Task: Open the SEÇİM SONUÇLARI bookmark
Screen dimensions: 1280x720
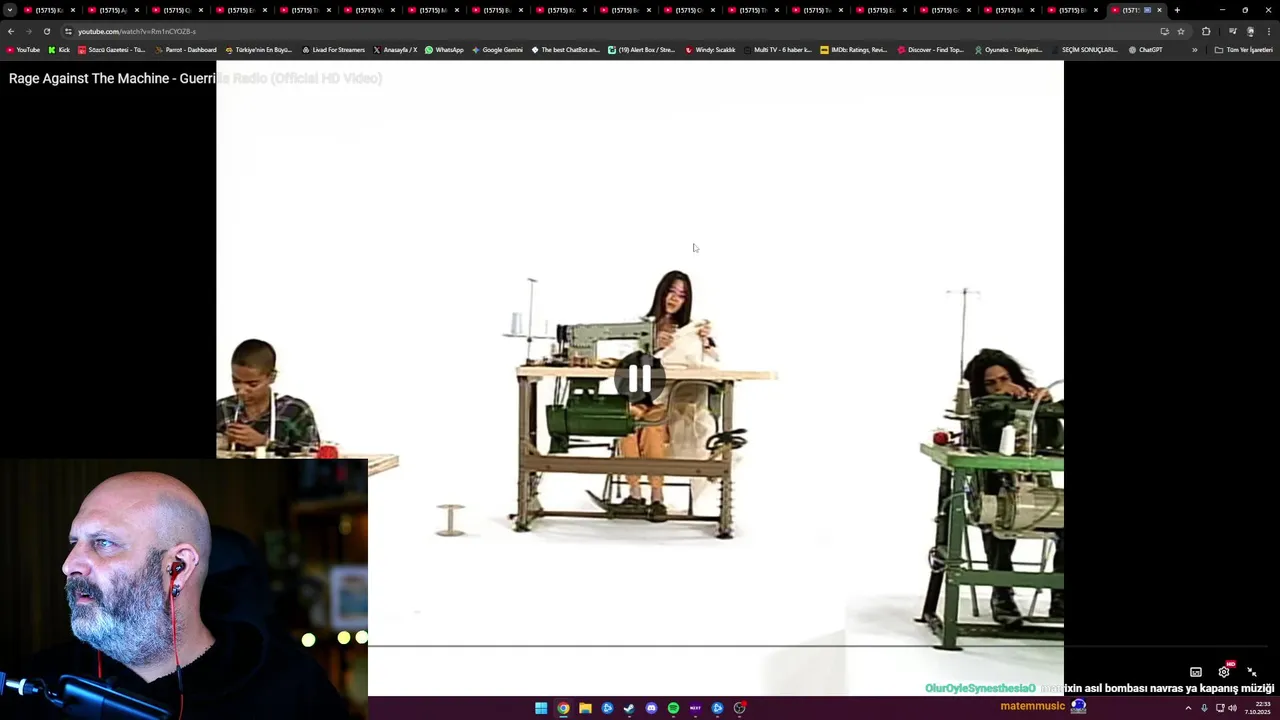Action: point(1085,49)
